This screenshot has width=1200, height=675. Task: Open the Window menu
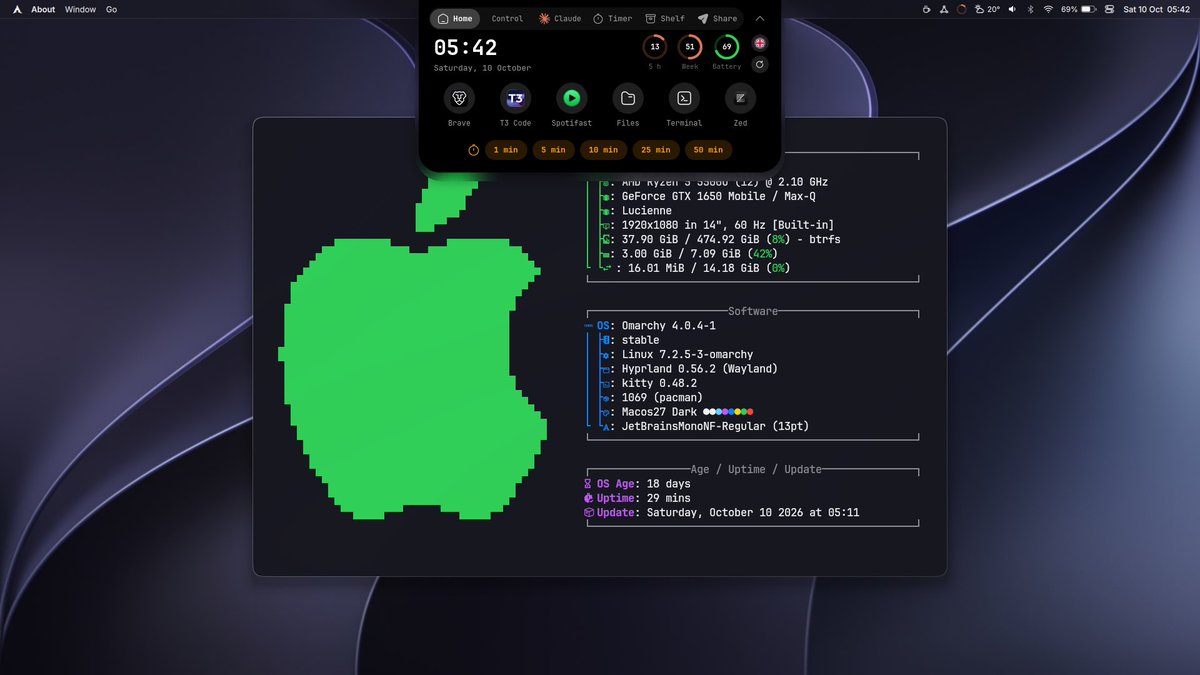[80, 9]
